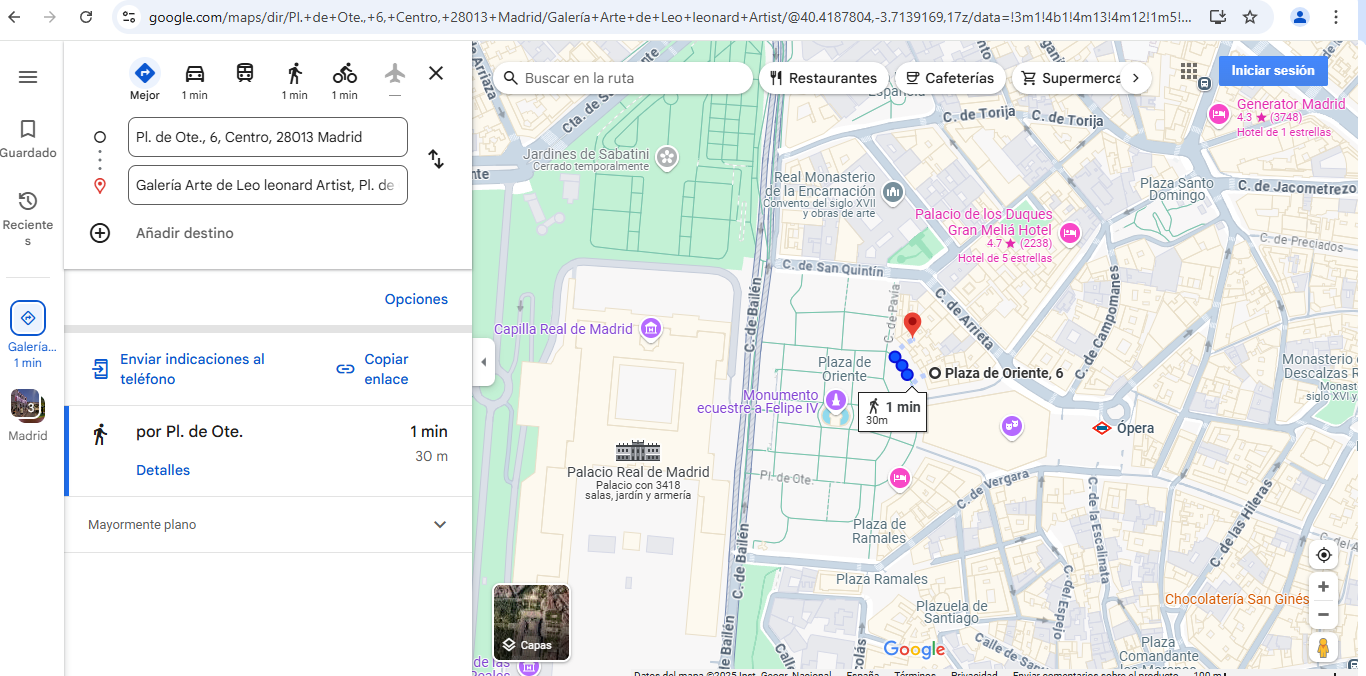1366x676 pixels.
Task: Close the directions panel
Action: (x=436, y=73)
